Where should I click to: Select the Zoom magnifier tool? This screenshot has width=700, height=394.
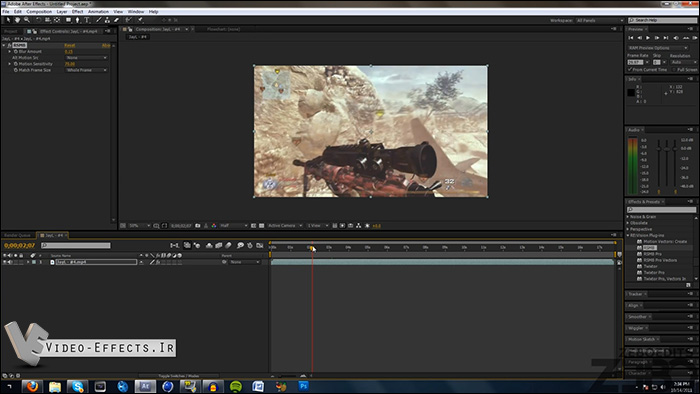27,20
